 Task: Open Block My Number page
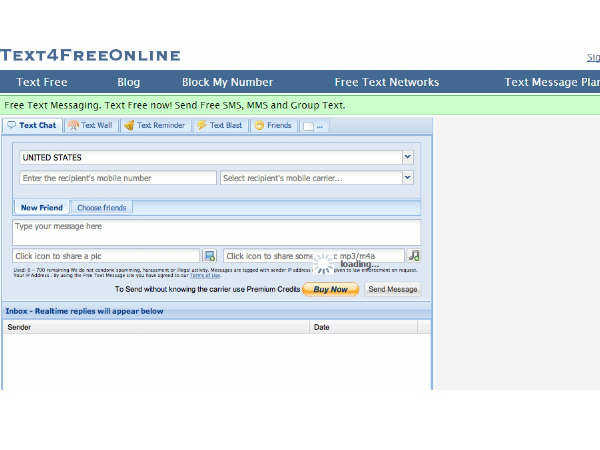tap(228, 82)
